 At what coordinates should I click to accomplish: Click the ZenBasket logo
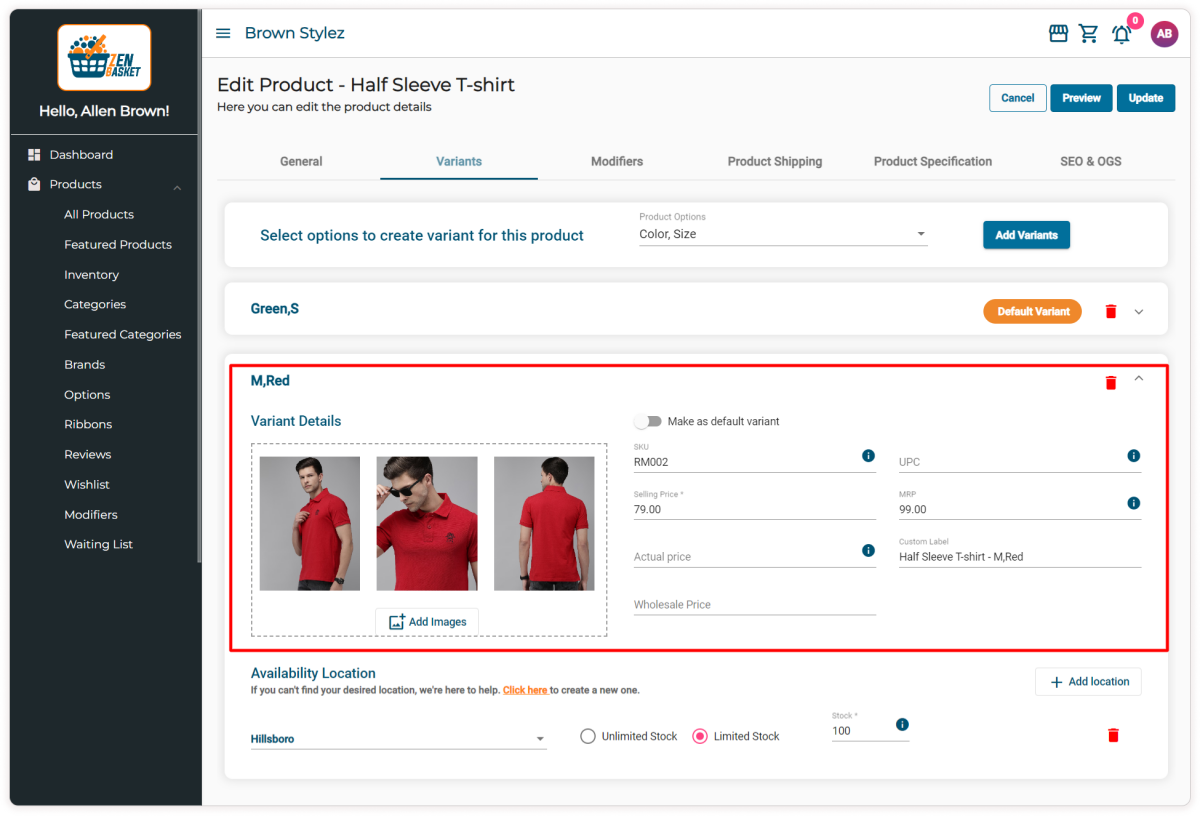point(104,57)
